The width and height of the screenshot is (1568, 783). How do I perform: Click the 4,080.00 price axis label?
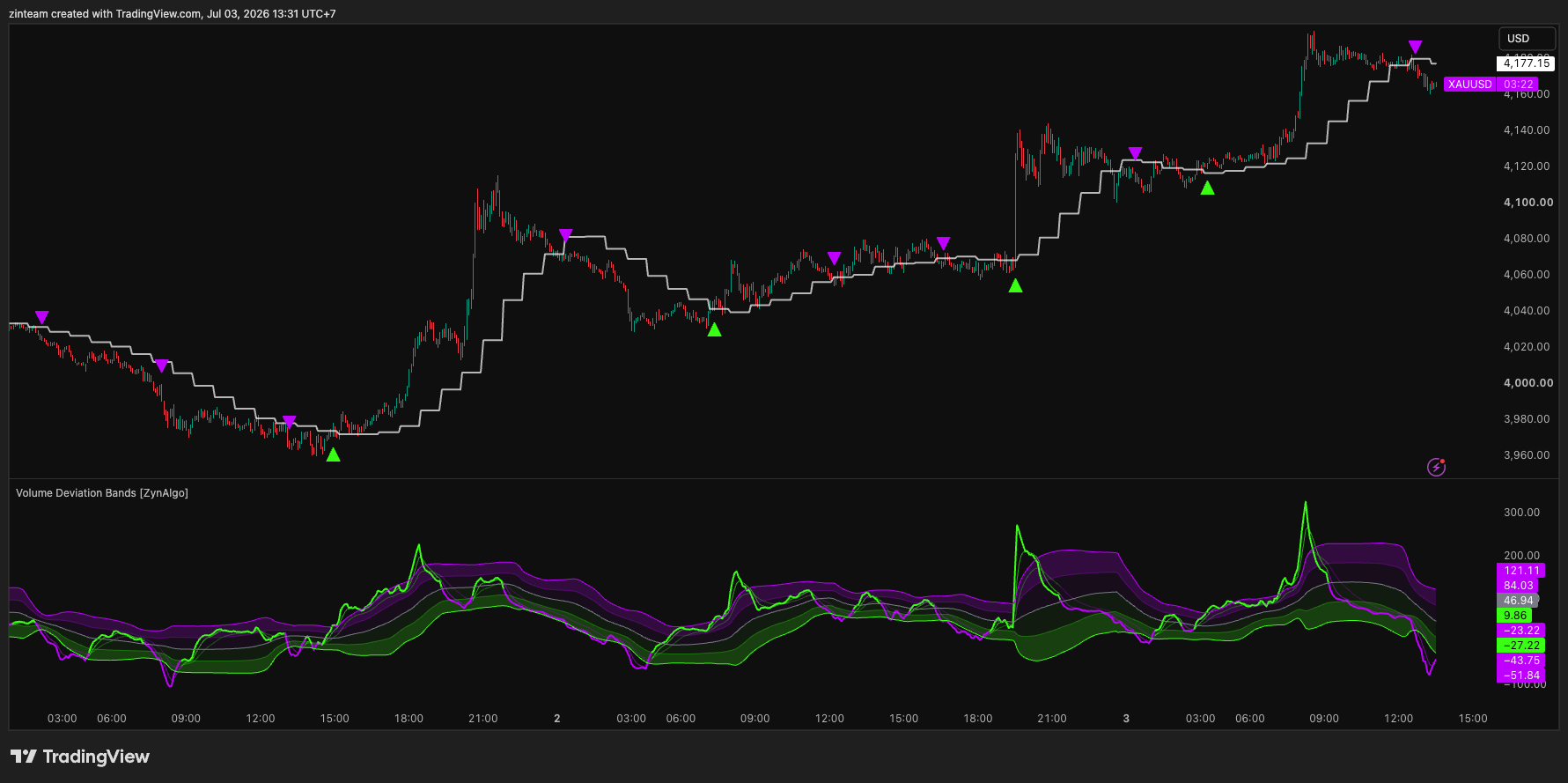coord(1527,239)
